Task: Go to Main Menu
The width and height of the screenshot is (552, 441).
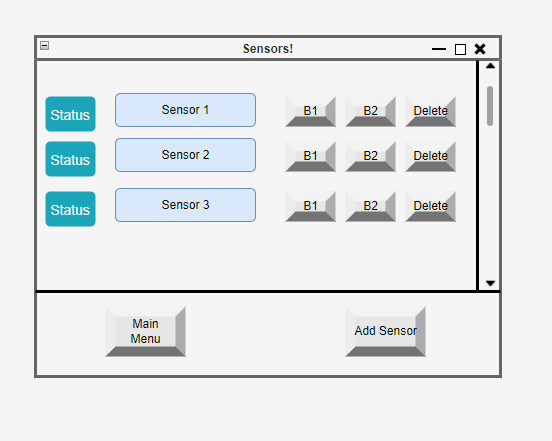Action: [145, 332]
